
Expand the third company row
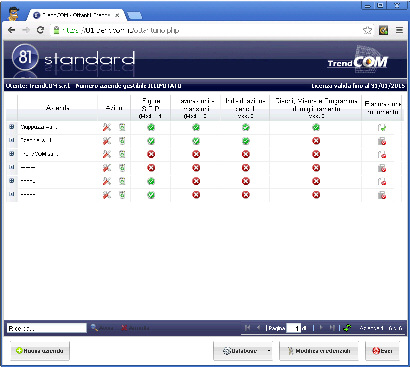(x=12, y=154)
